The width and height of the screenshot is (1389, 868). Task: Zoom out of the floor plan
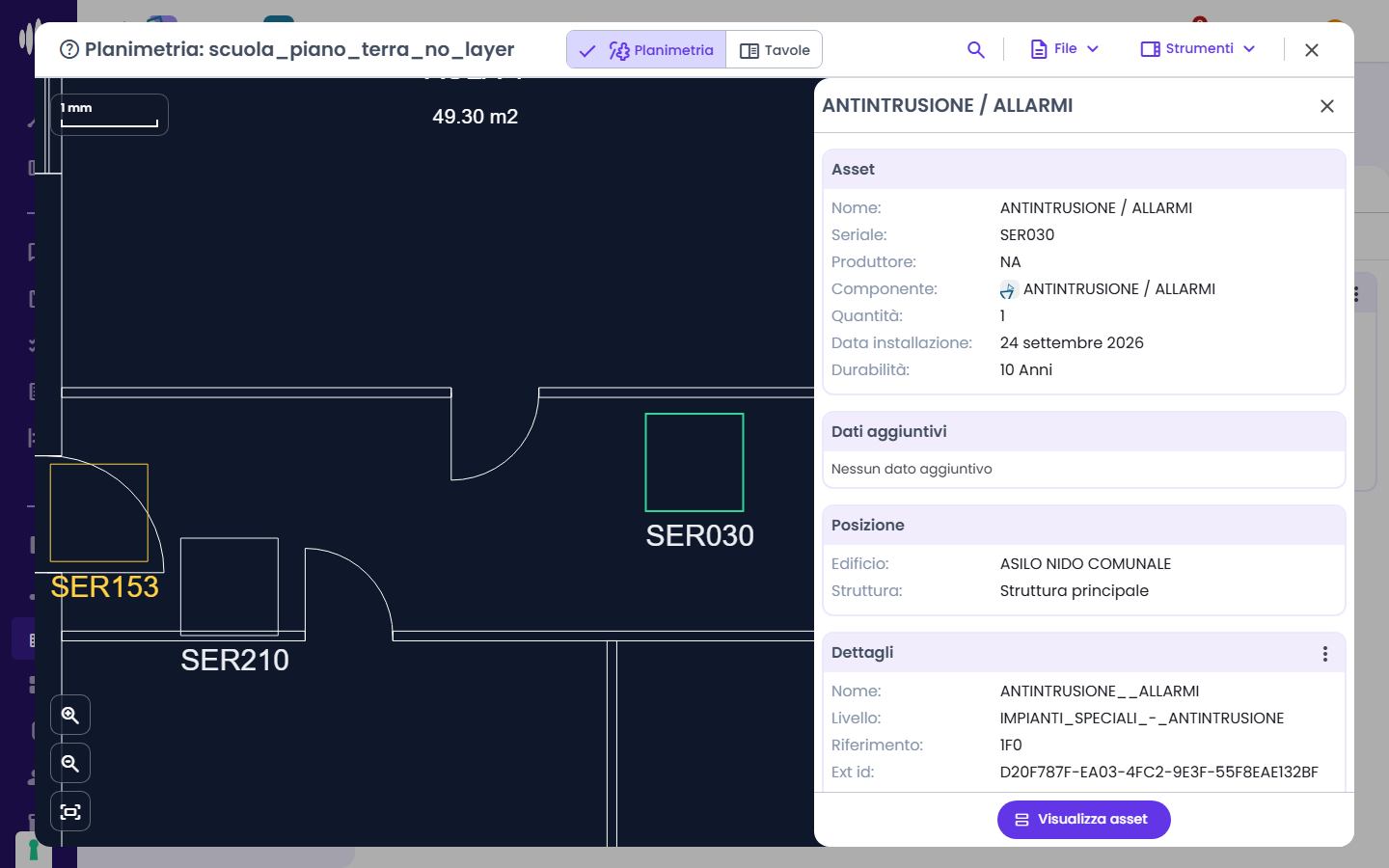70,764
